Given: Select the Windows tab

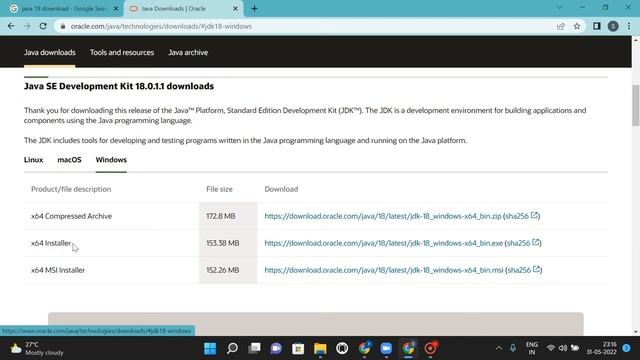Looking at the screenshot, I should [111, 160].
